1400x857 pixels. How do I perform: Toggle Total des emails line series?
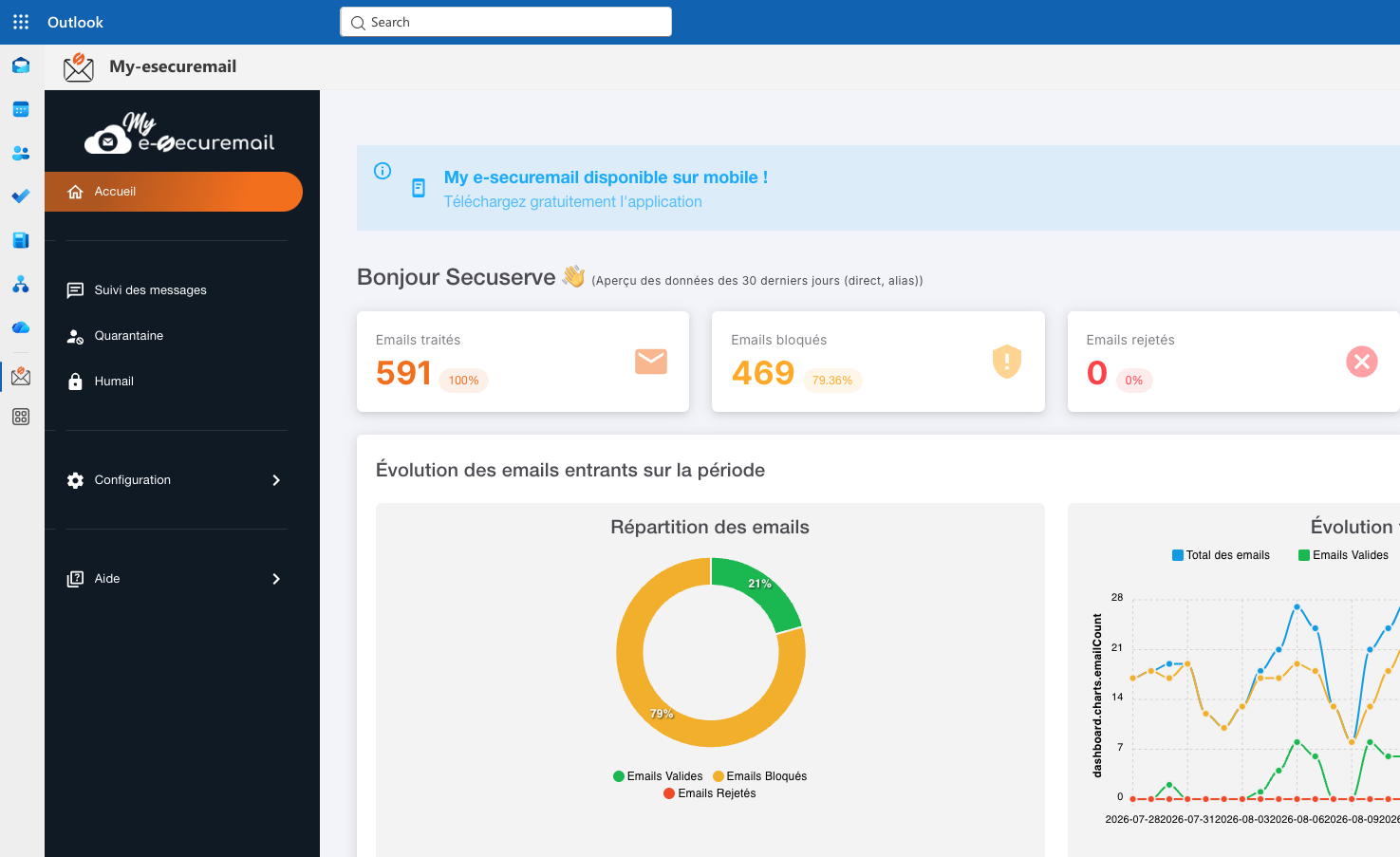click(1221, 555)
